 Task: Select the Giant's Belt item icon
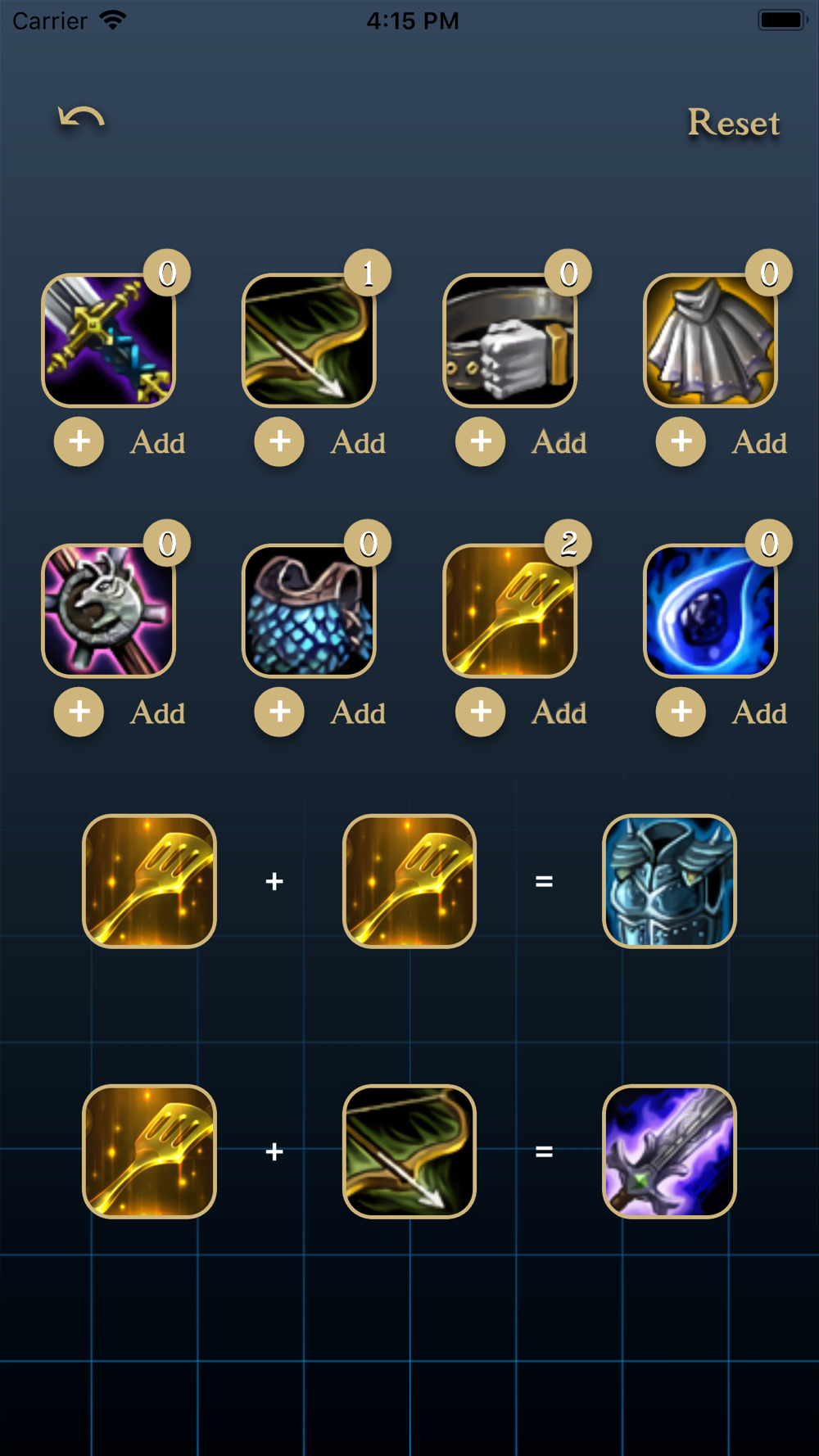point(510,341)
